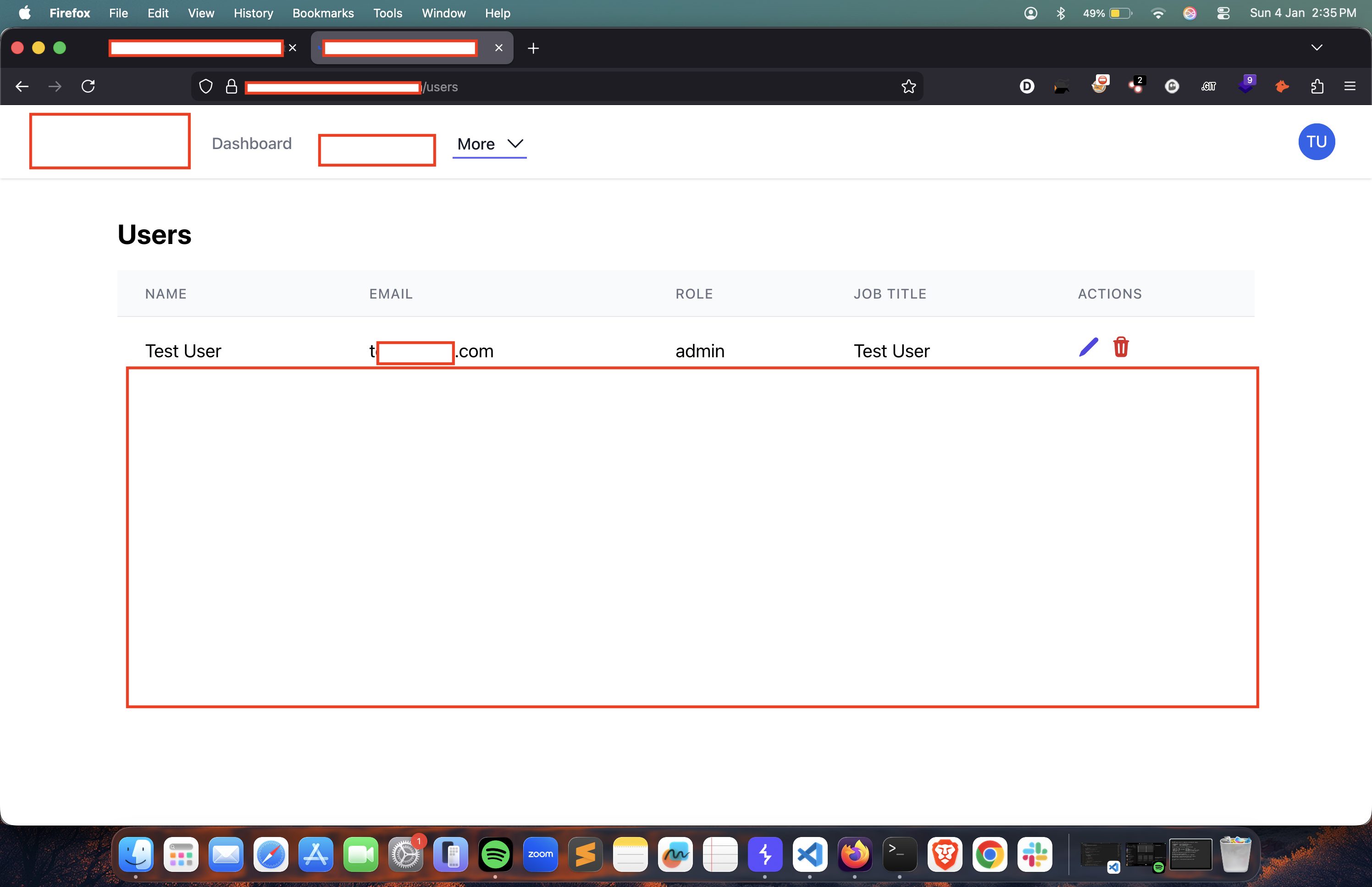This screenshot has width=1372, height=887.
Task: Click the Test User name cell
Action: (x=183, y=351)
